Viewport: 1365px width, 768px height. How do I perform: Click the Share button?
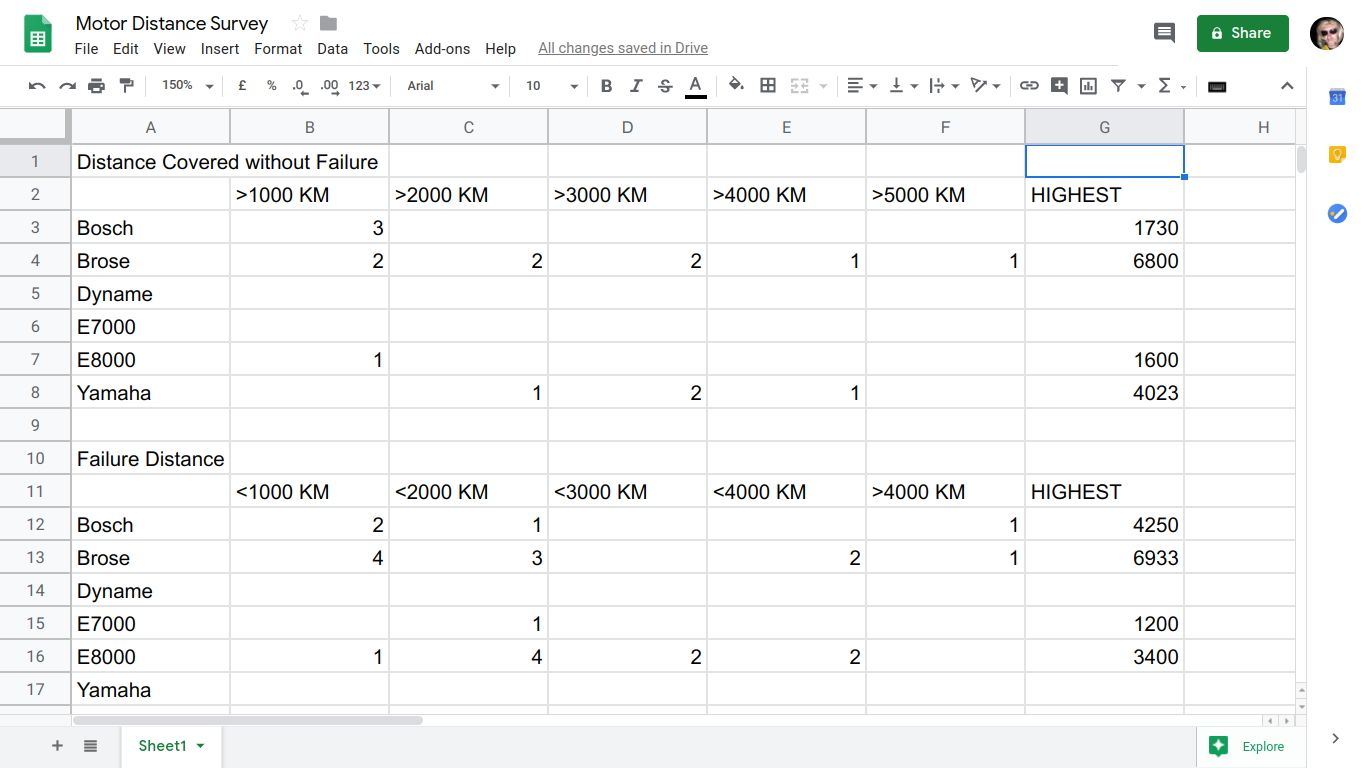point(1243,33)
